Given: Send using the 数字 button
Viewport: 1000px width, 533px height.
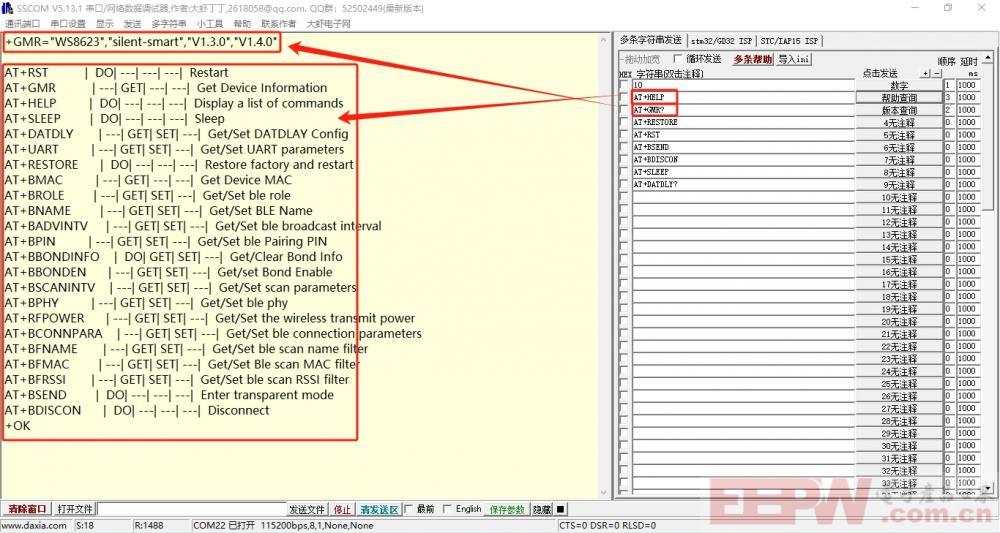Looking at the screenshot, I should [x=899, y=85].
